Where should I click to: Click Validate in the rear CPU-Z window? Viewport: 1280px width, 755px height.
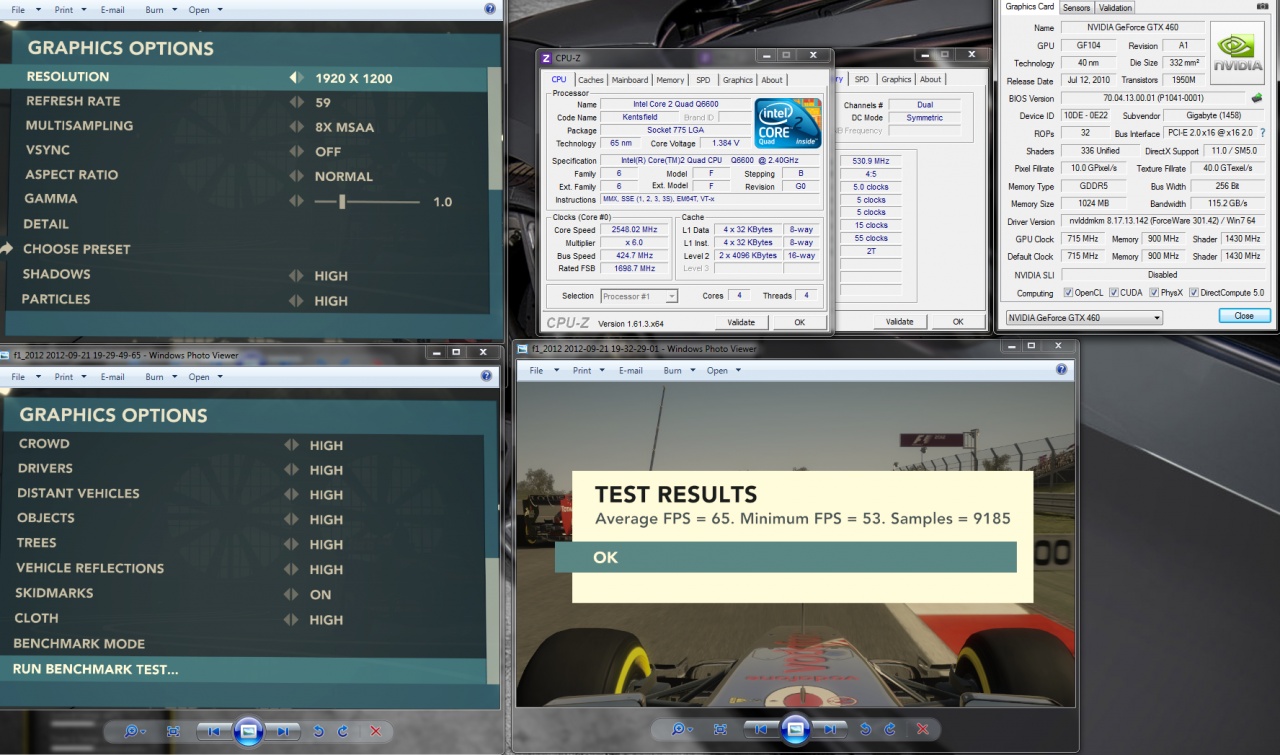pyautogui.click(x=900, y=321)
